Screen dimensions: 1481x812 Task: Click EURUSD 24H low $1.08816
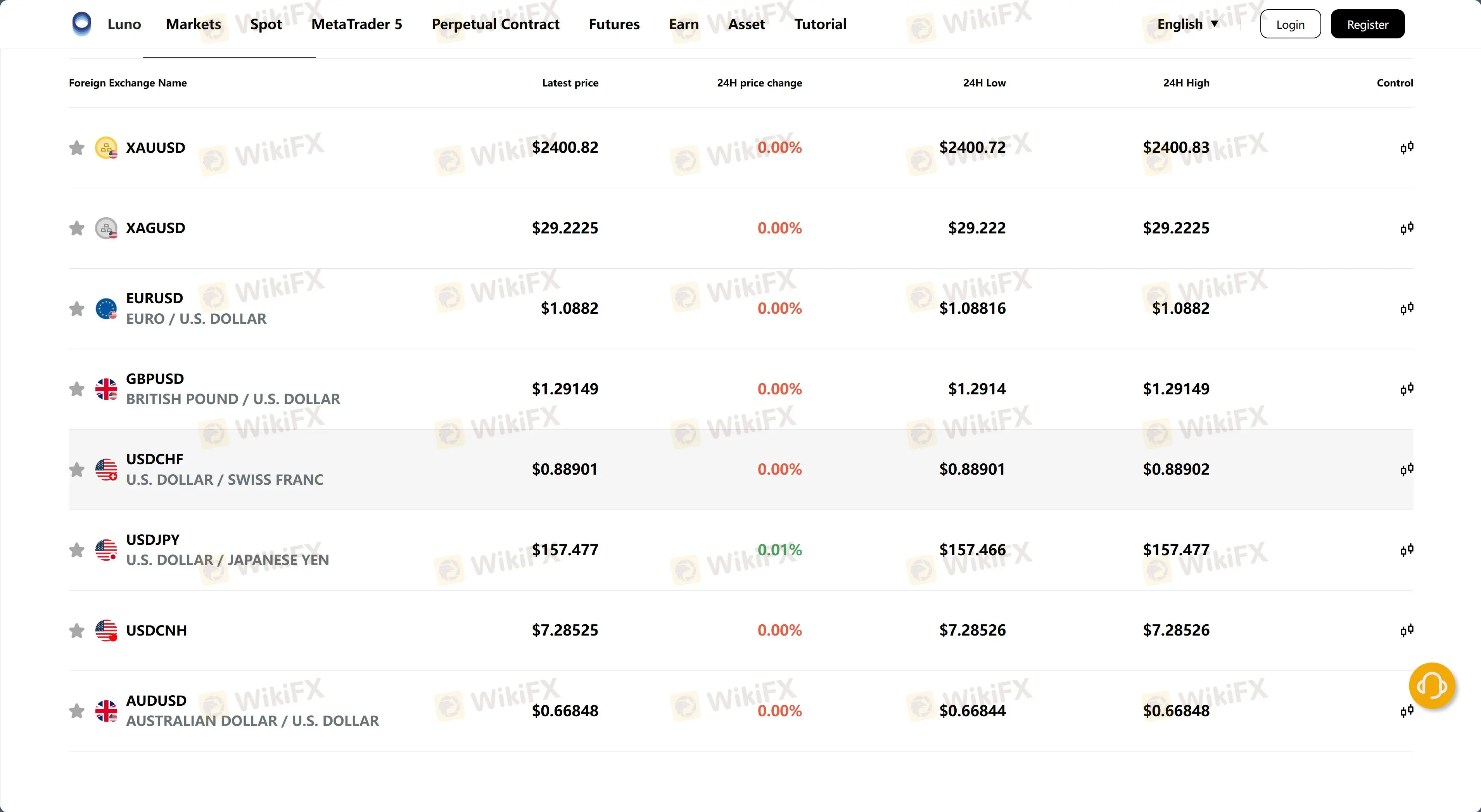[973, 309]
